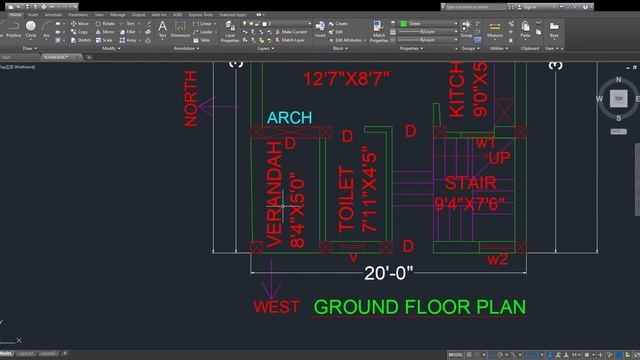
Task: Open Layer Properties manager
Action: point(230,32)
